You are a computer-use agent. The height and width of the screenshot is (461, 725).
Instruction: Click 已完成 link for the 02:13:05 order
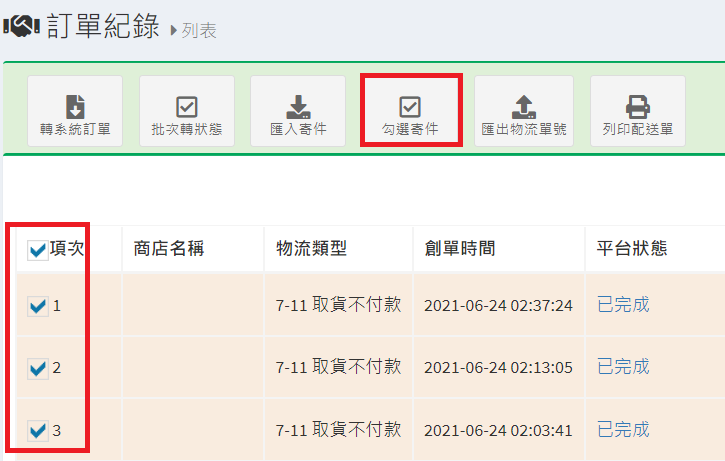(x=623, y=367)
